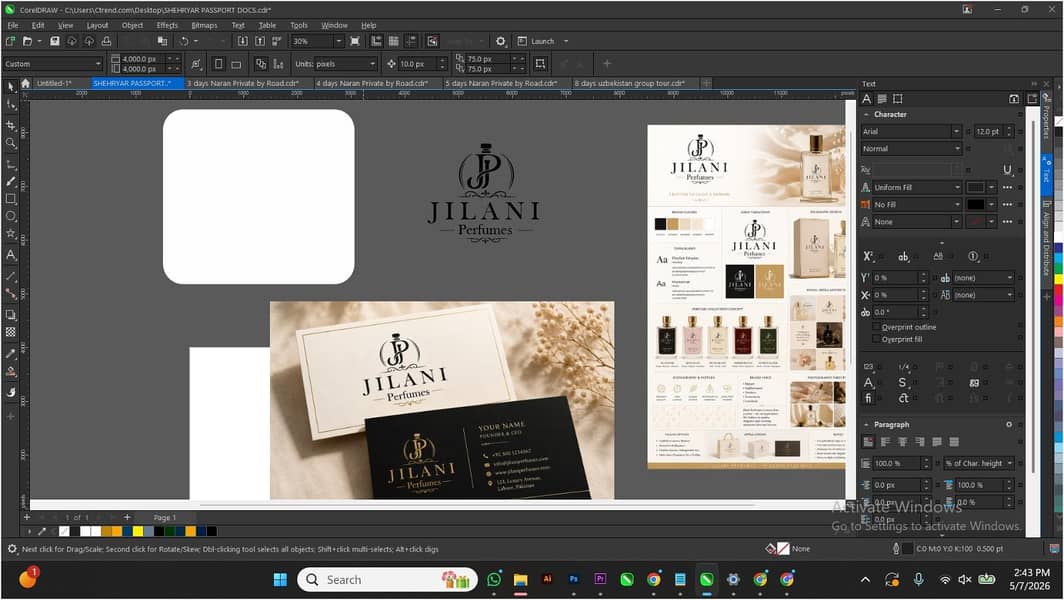The image size is (1064, 600).
Task: Select the Shape tool in the toolbox
Action: point(10,105)
